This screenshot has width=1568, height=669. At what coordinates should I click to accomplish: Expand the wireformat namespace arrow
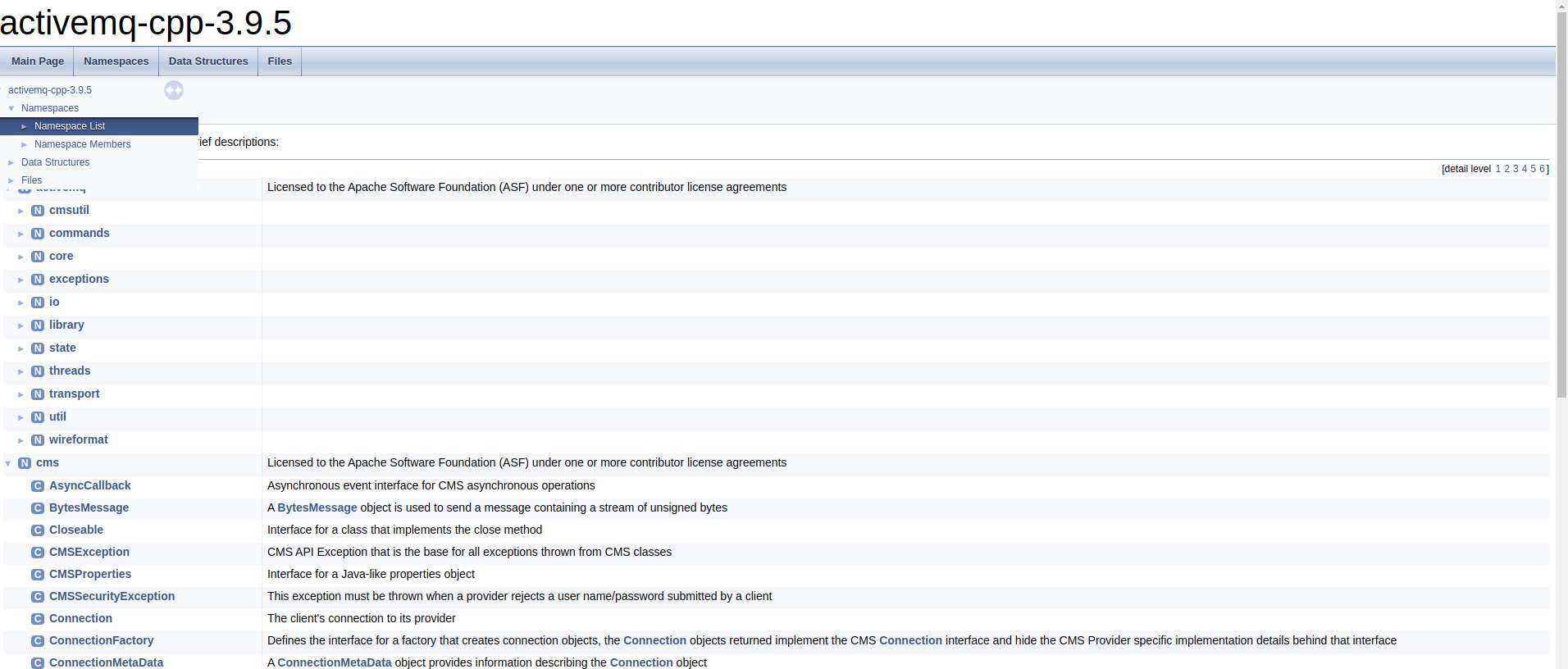21,440
